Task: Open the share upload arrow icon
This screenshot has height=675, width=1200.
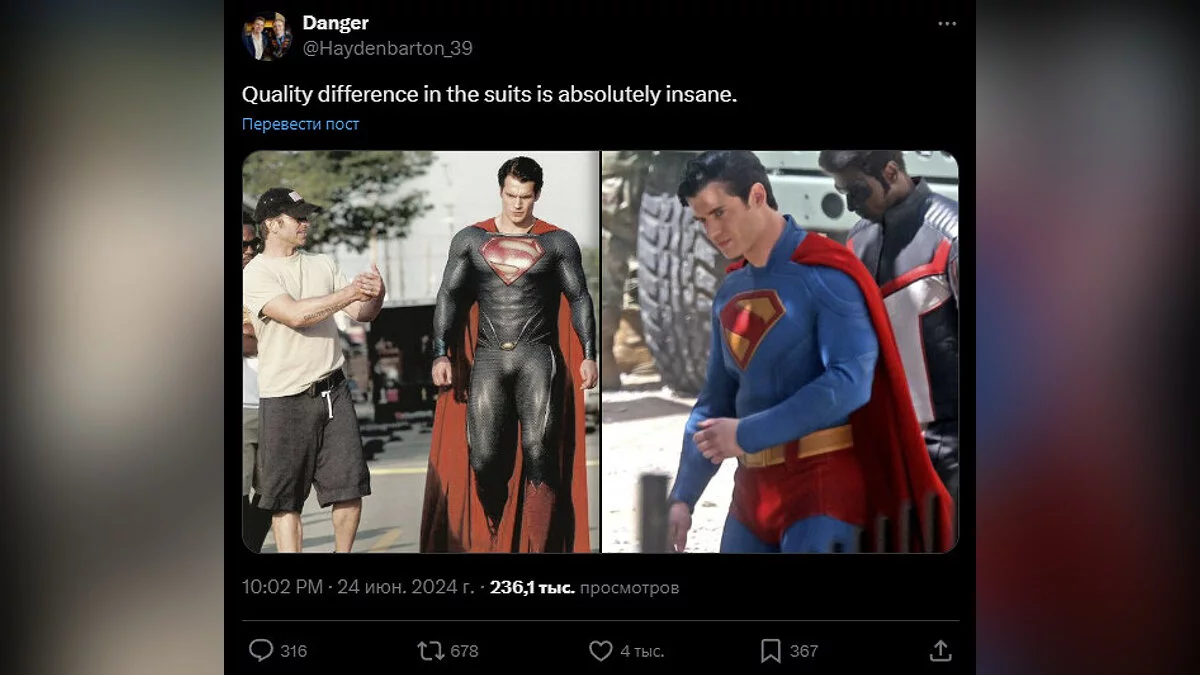Action: [940, 651]
